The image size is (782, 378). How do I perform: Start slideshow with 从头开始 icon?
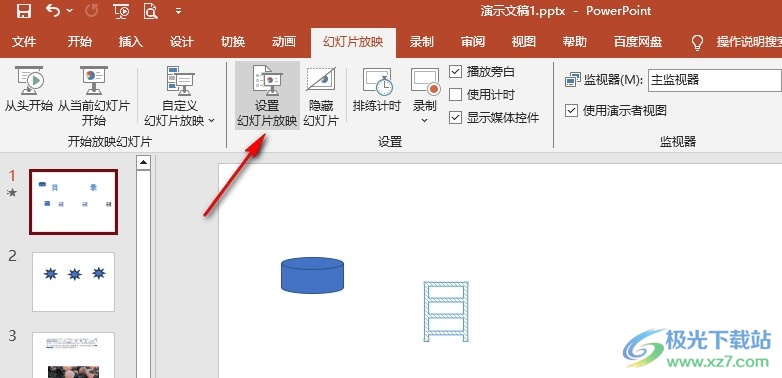tap(29, 80)
